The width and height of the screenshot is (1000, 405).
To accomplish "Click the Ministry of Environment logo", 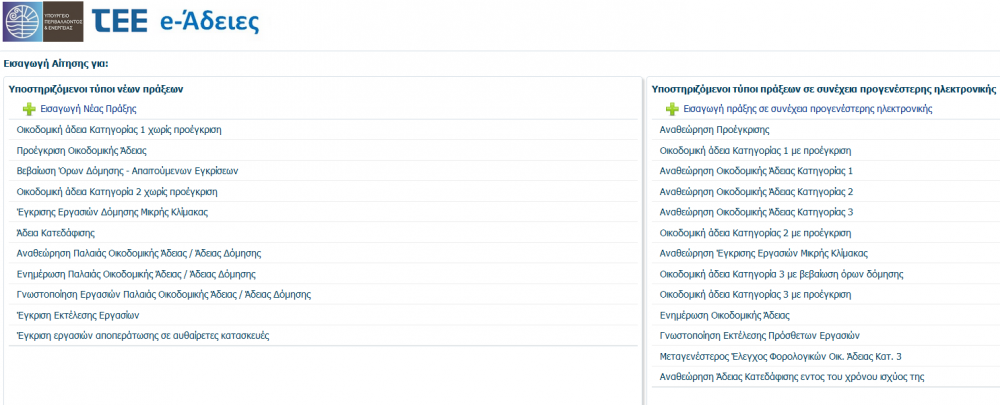I will 42,22.
